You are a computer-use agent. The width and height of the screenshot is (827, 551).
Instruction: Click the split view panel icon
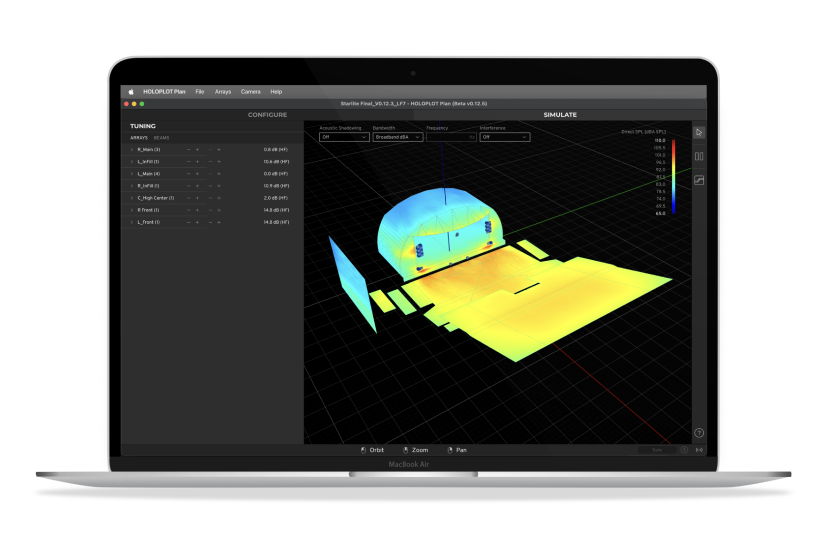[x=699, y=156]
